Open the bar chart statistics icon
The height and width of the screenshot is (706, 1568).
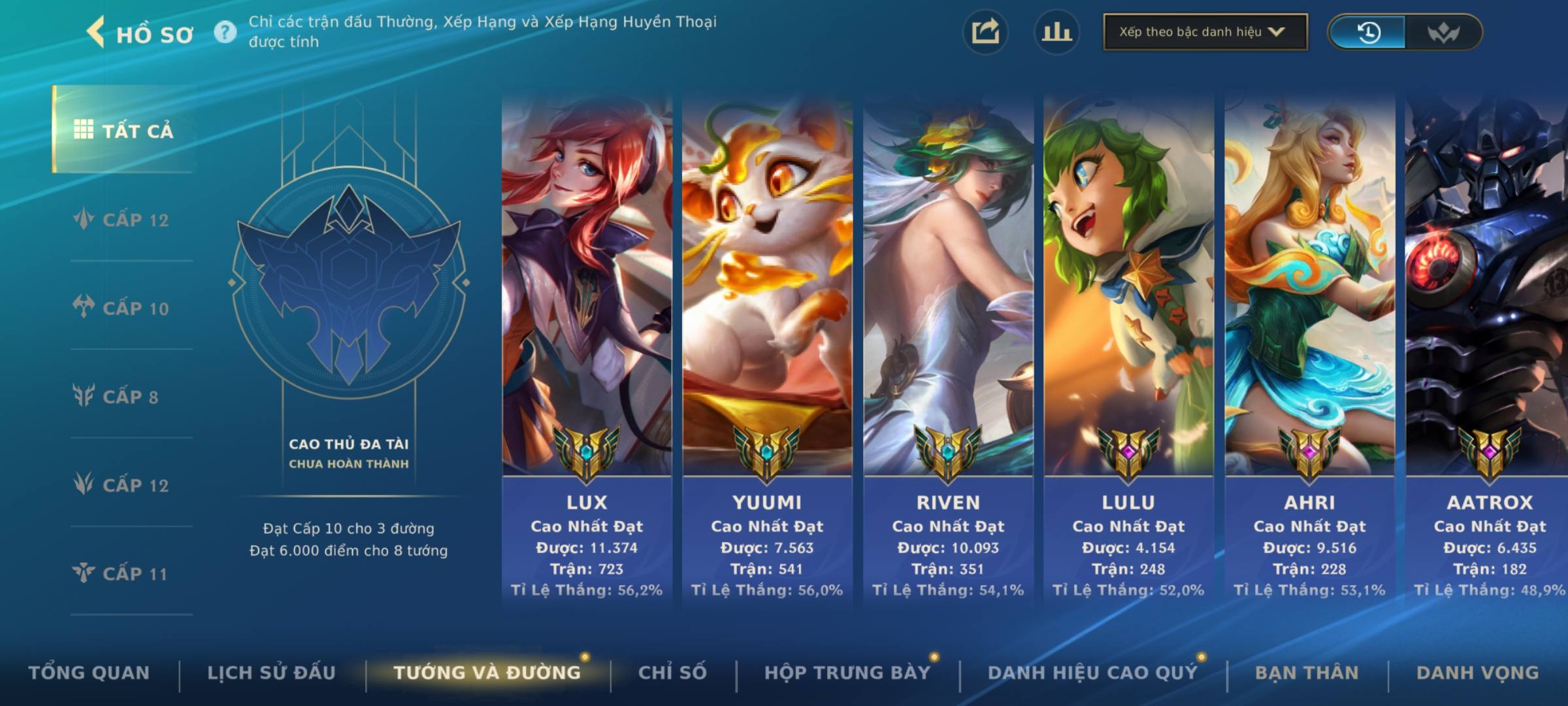coord(1056,32)
